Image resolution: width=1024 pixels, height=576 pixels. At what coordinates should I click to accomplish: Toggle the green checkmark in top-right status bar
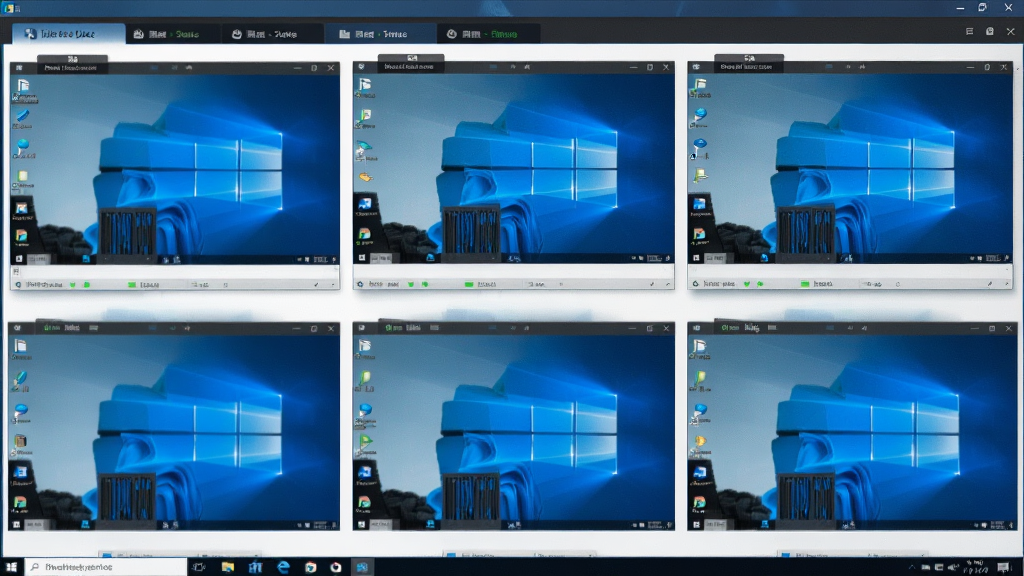(x=746, y=284)
